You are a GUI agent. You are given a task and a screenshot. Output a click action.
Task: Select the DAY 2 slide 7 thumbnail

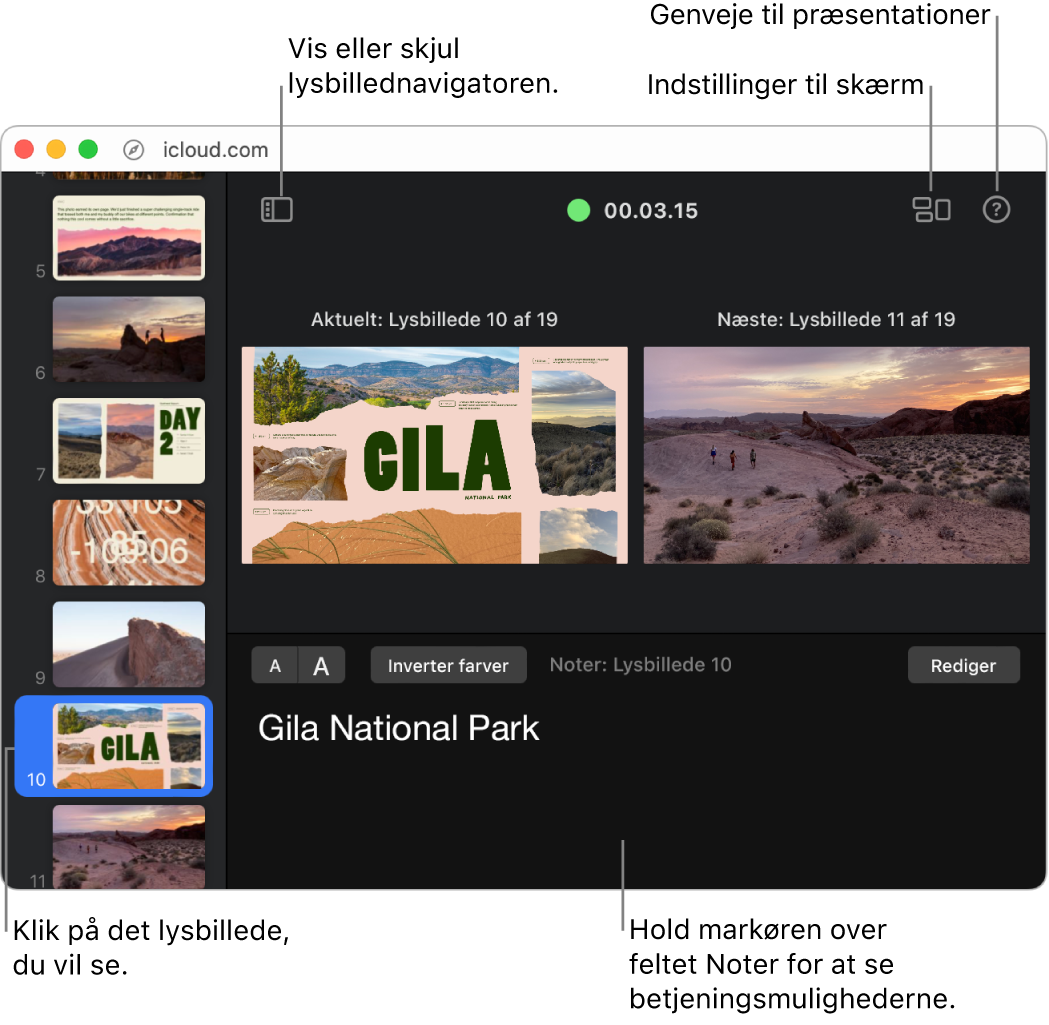(129, 441)
